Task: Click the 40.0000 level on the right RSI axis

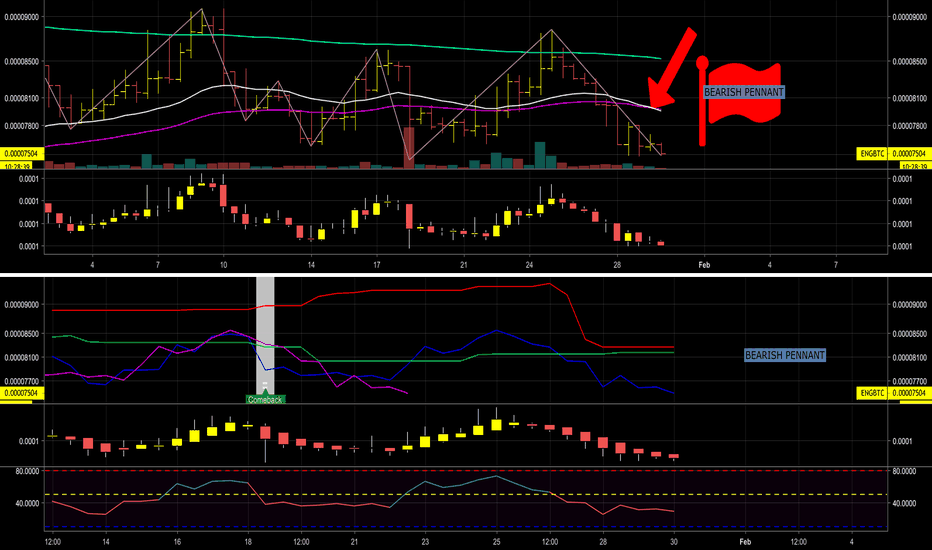Action: coord(904,503)
